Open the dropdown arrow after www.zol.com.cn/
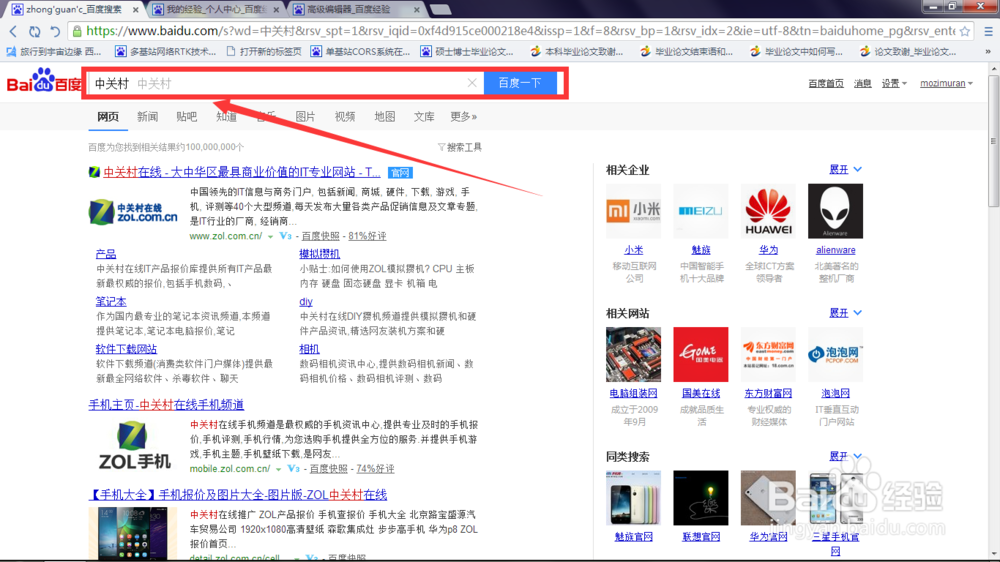This screenshot has height=562, width=1000. [270, 237]
